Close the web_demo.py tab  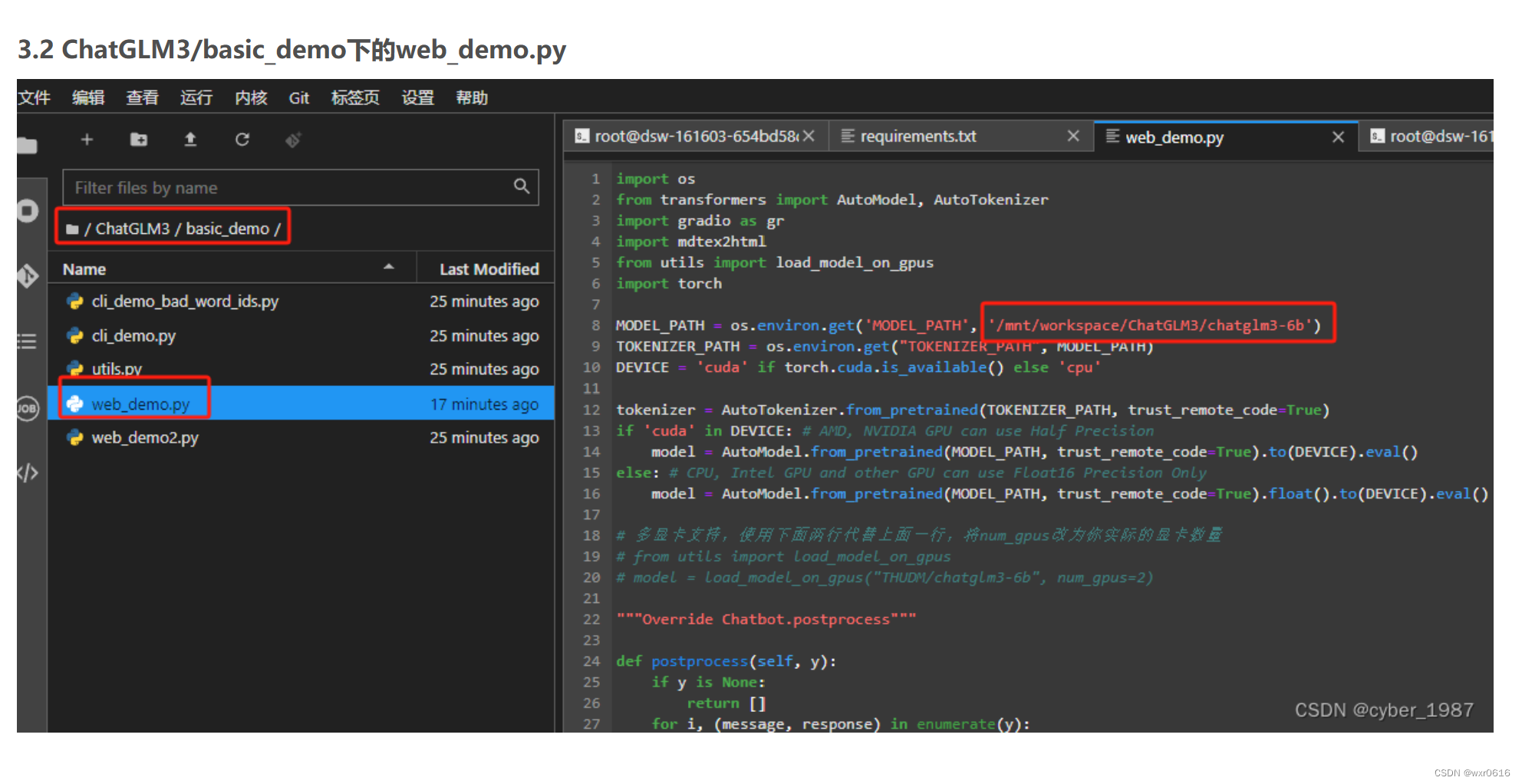pyautogui.click(x=1338, y=137)
